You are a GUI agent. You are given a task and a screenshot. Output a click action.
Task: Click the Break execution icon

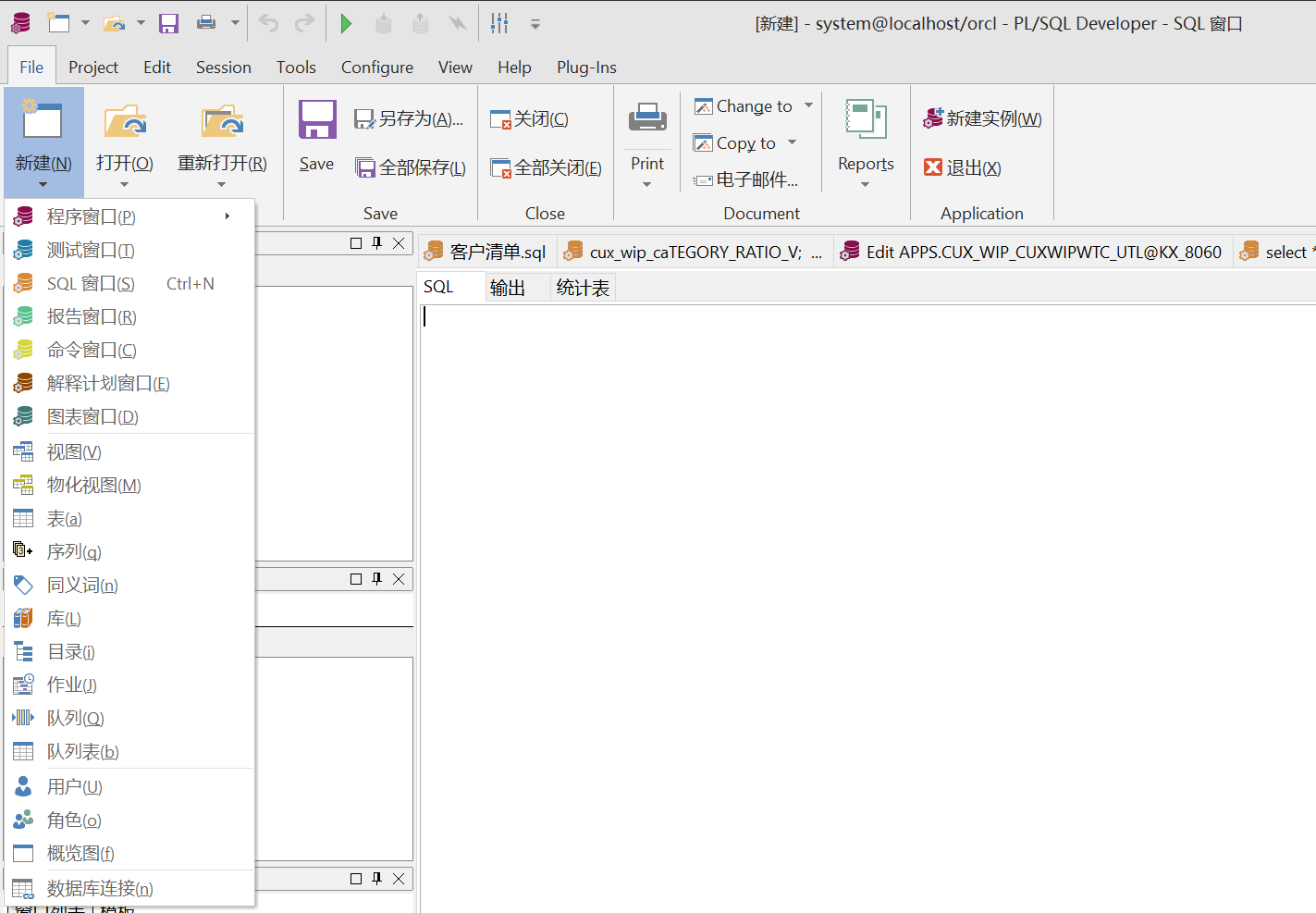(458, 23)
